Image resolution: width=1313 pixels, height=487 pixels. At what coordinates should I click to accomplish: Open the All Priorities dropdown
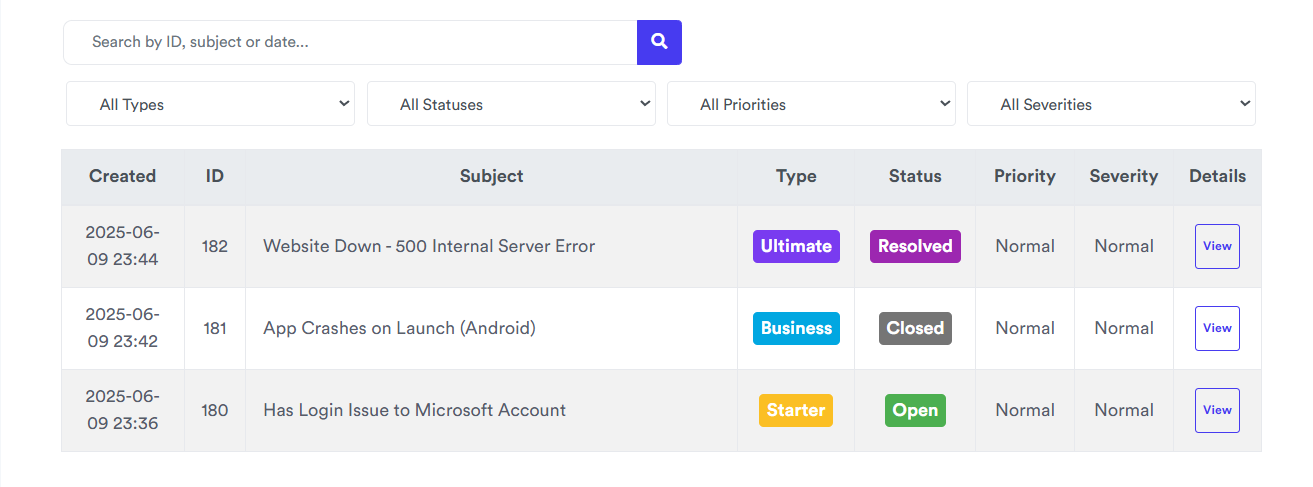811,104
